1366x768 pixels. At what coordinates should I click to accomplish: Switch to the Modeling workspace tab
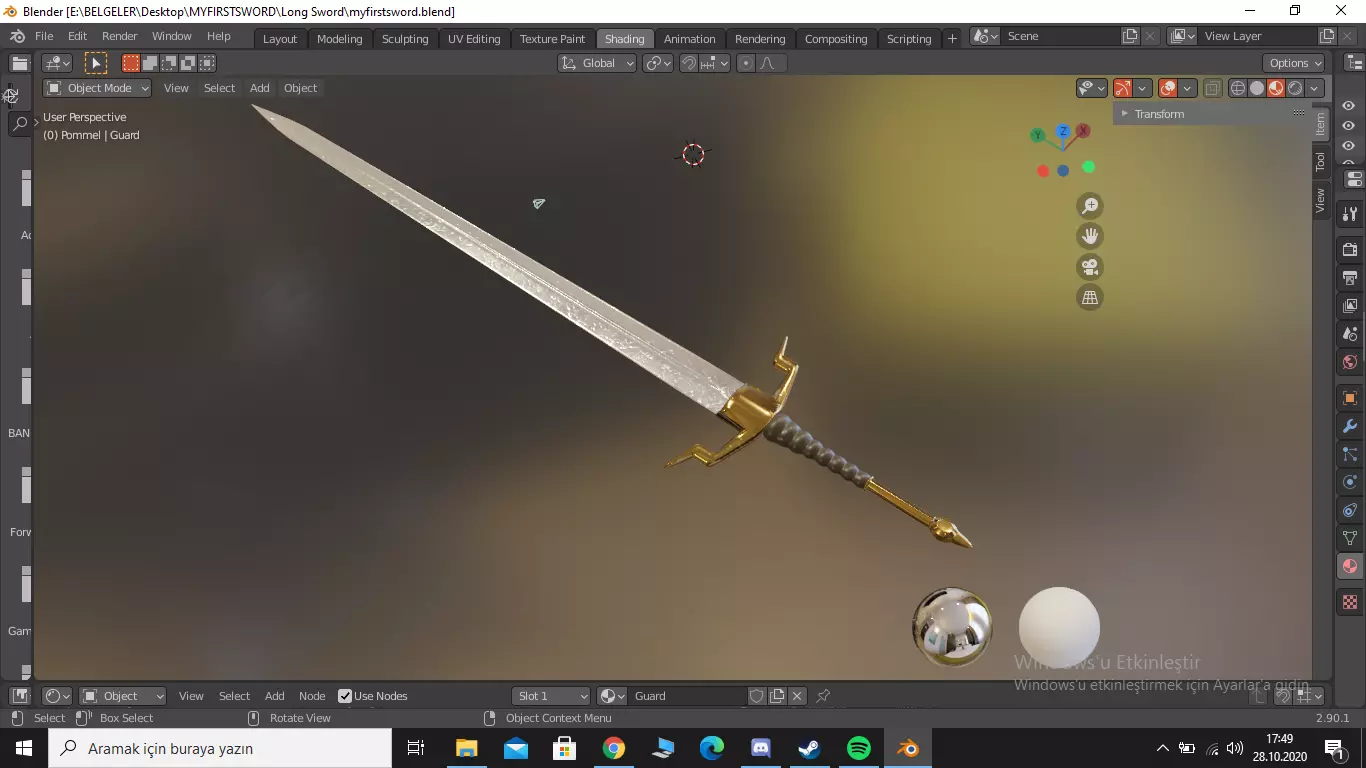pyautogui.click(x=339, y=39)
